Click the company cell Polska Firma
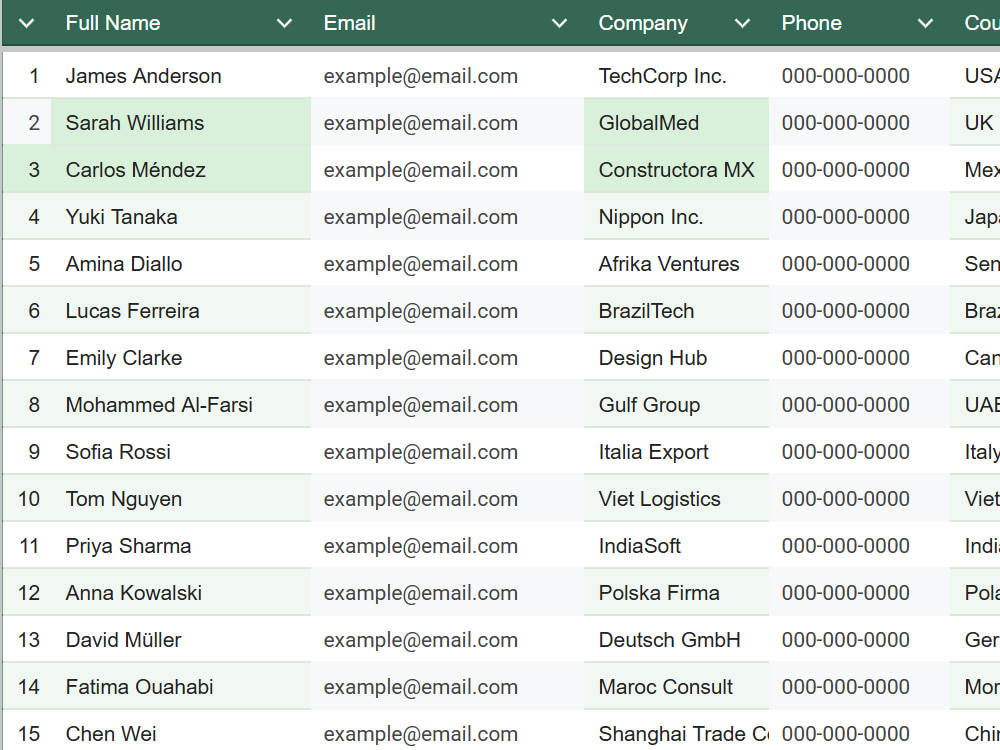Image resolution: width=1000 pixels, height=750 pixels. click(x=677, y=592)
